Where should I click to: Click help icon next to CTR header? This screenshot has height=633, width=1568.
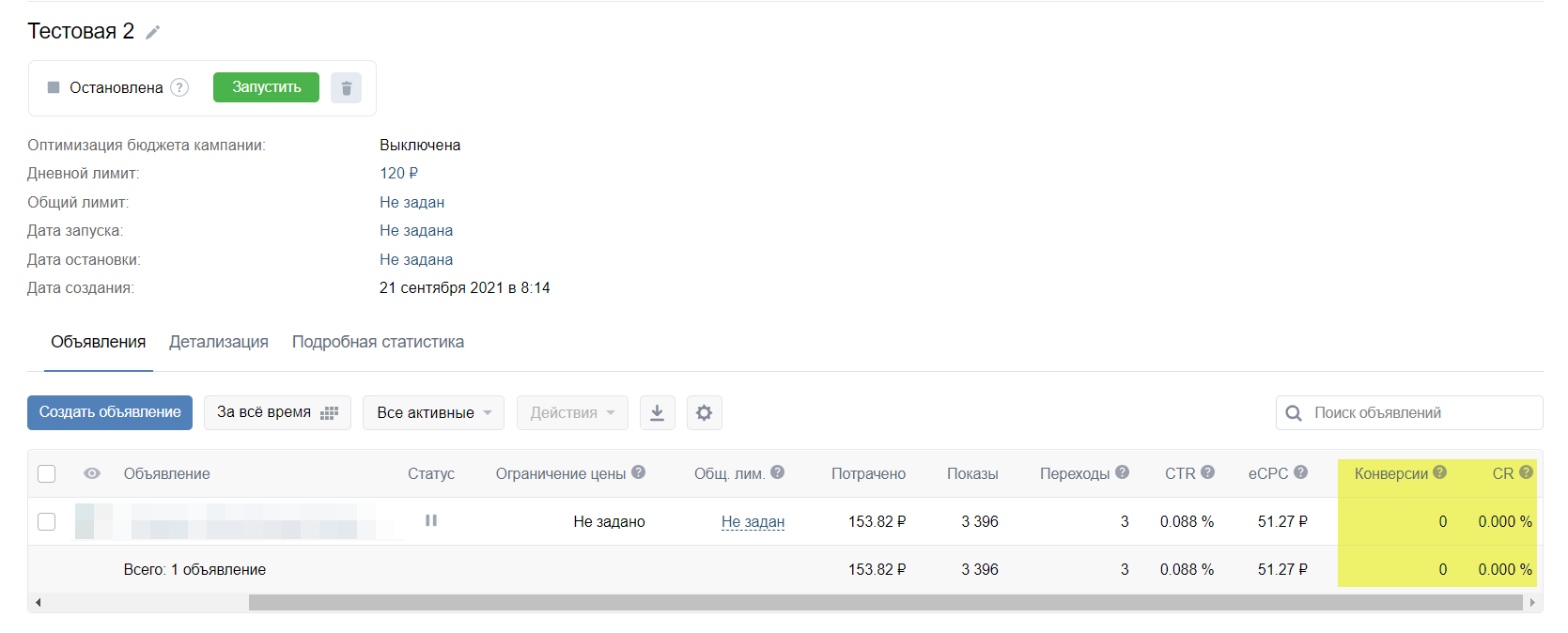click(x=1208, y=472)
